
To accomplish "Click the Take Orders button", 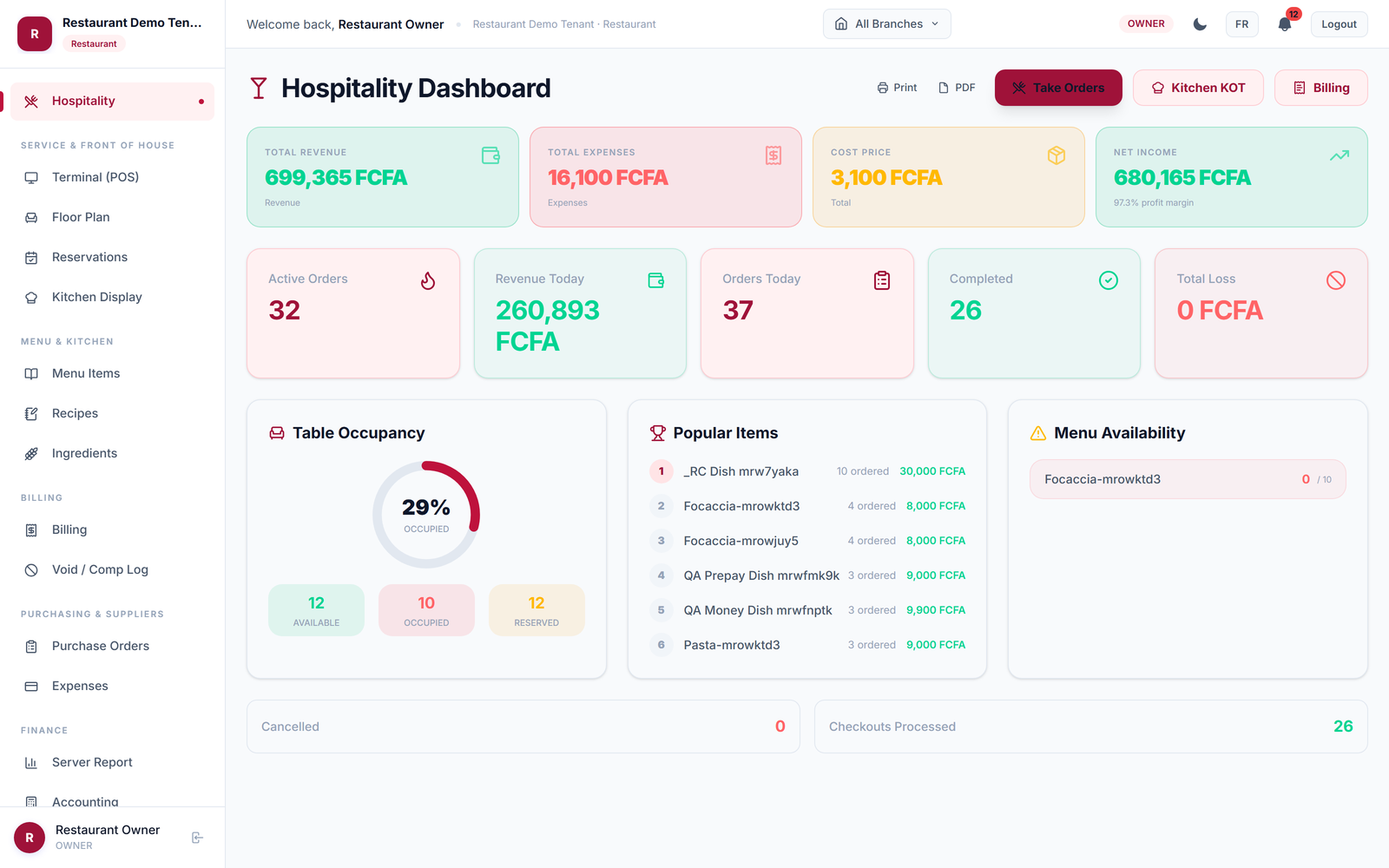I will [x=1058, y=88].
